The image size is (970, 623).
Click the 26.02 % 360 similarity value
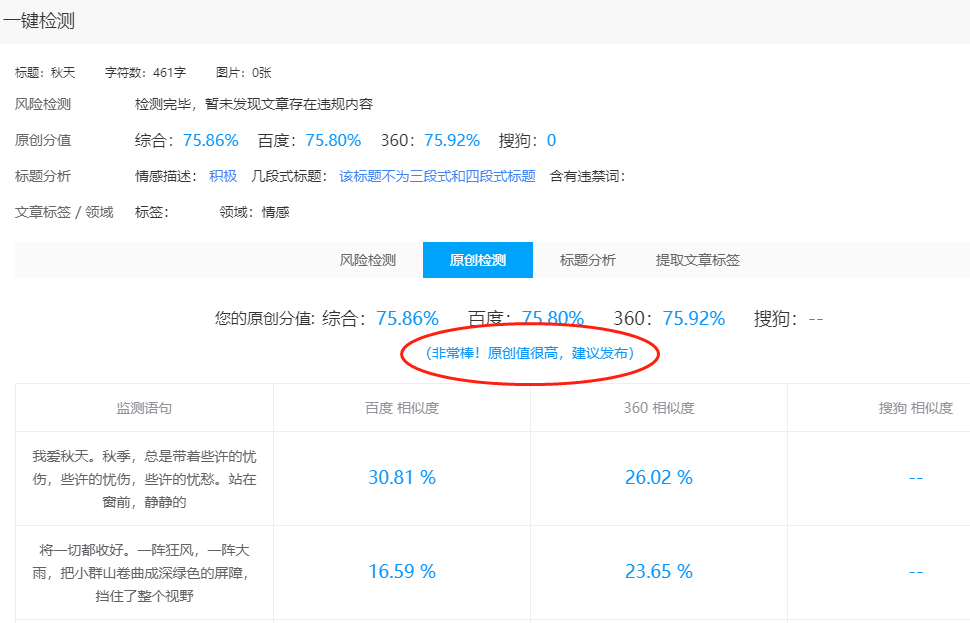click(659, 478)
